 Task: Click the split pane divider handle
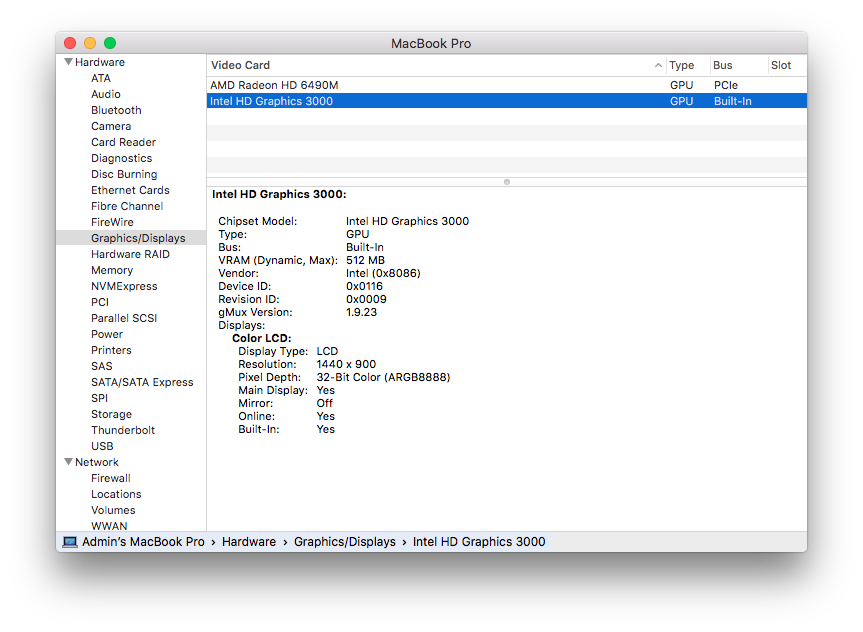507,182
